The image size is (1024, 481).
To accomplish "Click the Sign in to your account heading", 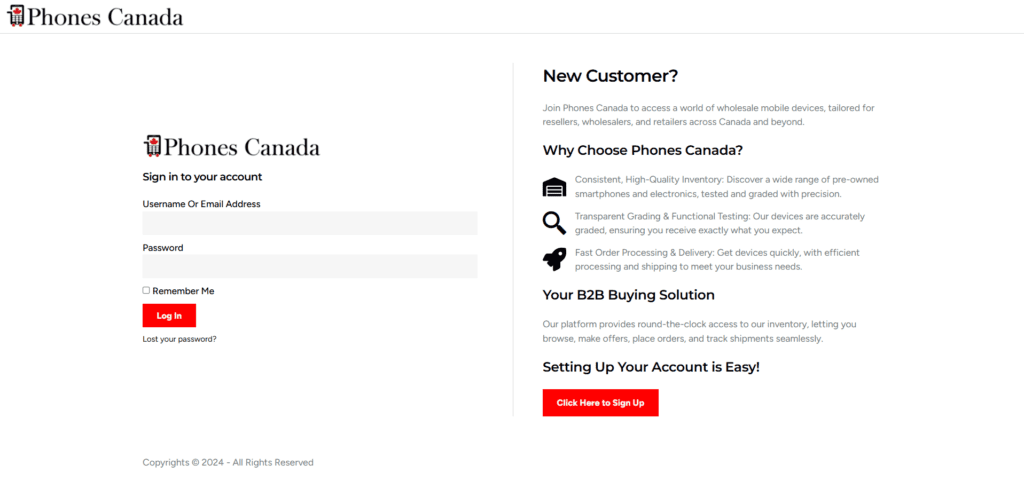I will 202,177.
